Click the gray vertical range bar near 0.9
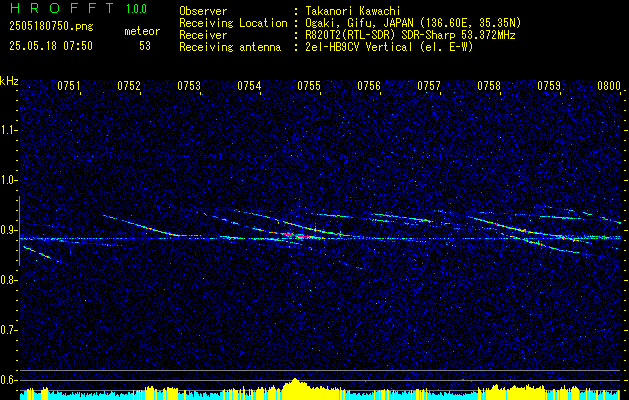 tap(19, 231)
